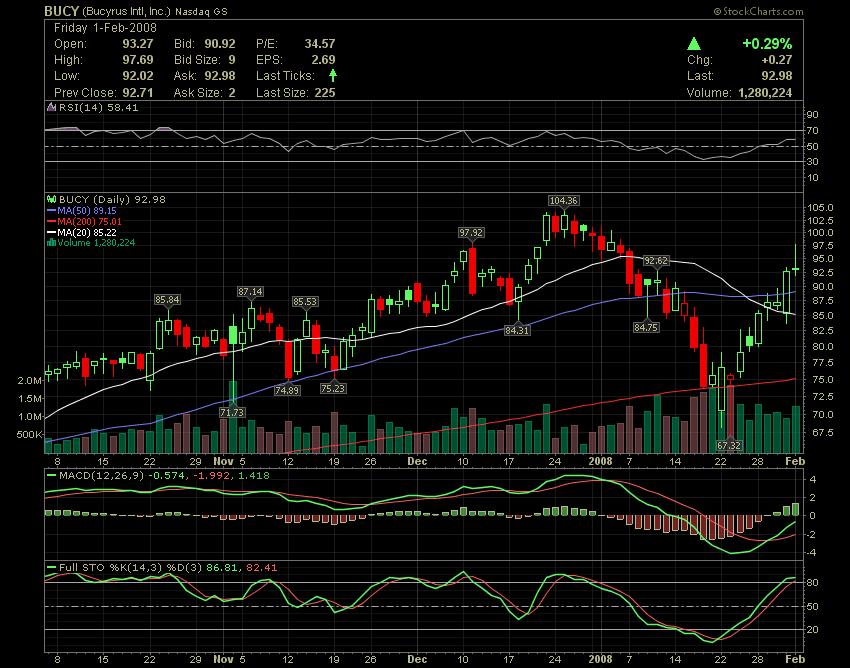Click the Friday 1-Feb-2008 date text
850x668 pixels.
(105, 28)
